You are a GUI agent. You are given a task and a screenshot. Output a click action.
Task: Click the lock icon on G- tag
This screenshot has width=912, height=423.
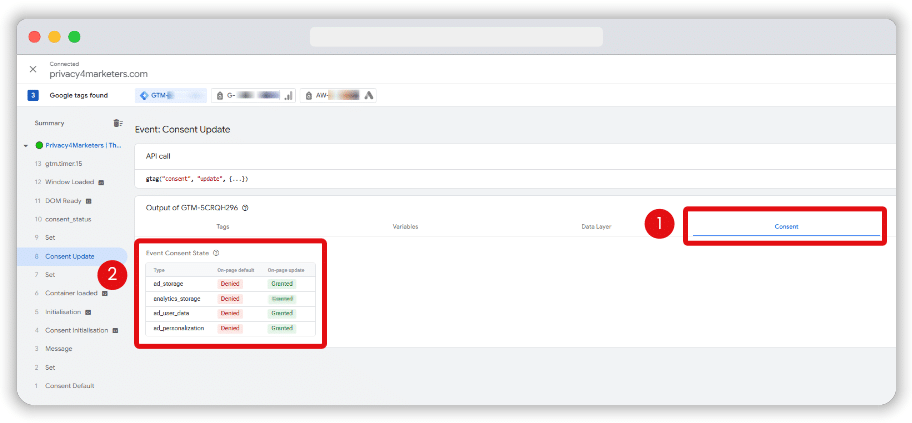tap(221, 95)
